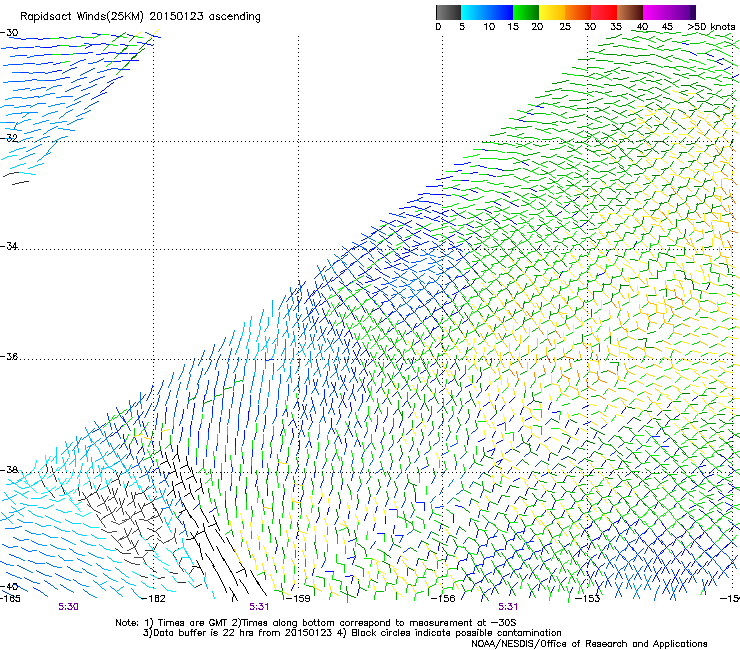Click the "35" legend scale label
This screenshot has height=650, width=740.
616,27
